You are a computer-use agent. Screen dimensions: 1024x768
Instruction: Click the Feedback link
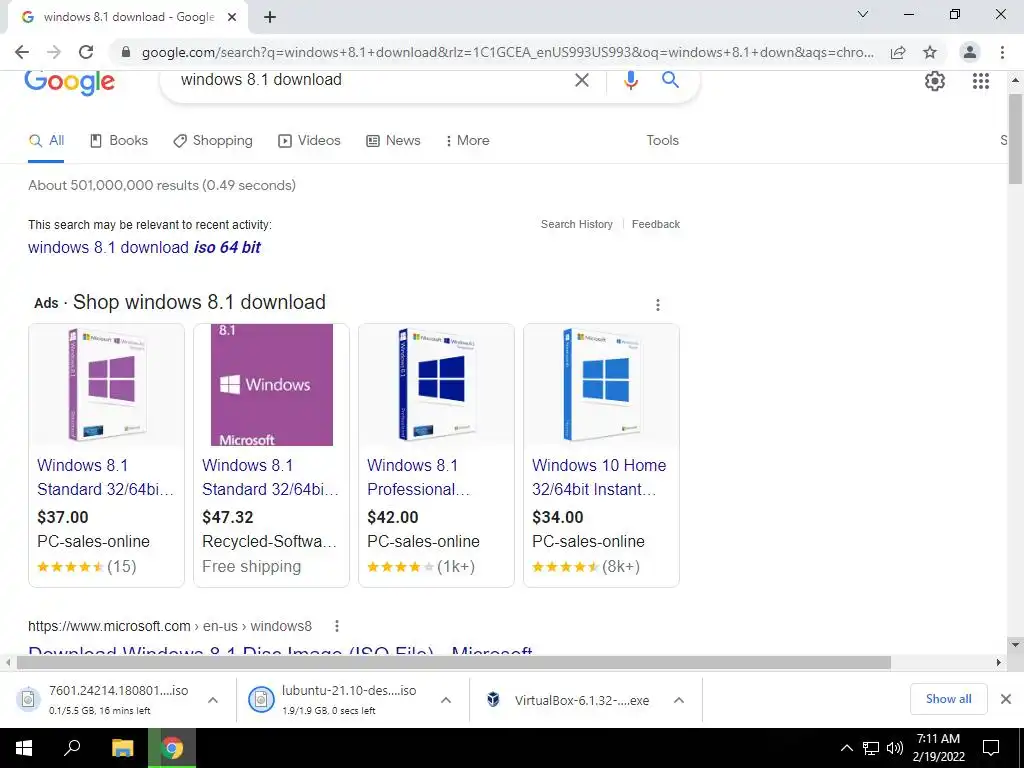tap(656, 224)
